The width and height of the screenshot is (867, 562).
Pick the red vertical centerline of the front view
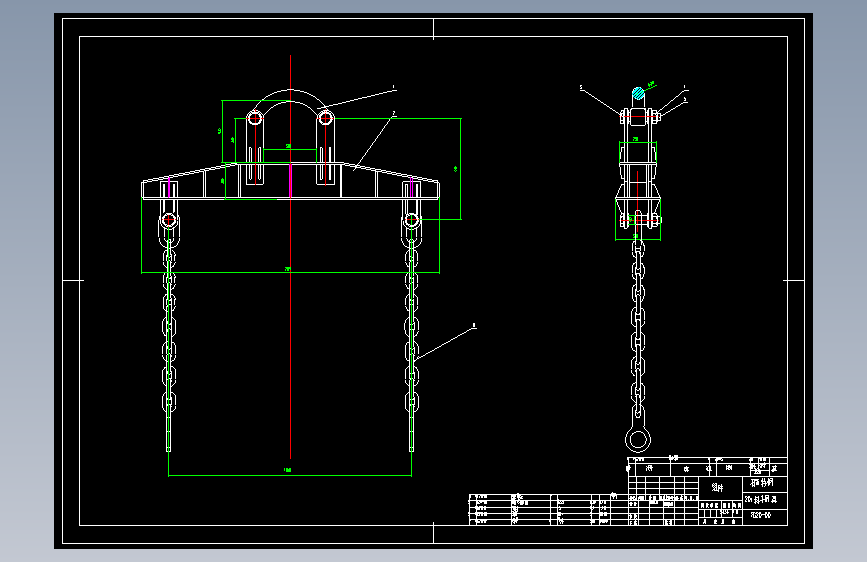coord(290,257)
